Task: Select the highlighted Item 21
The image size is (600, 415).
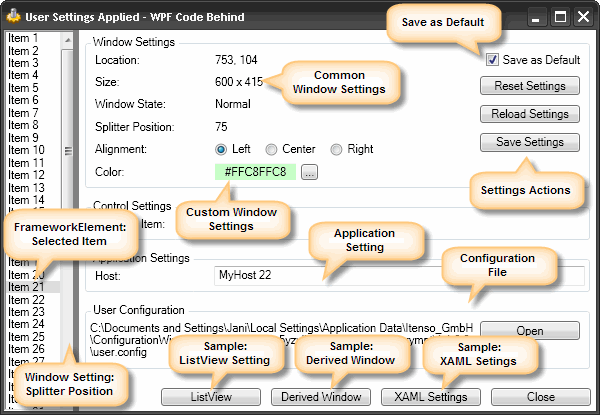Action: click(34, 287)
